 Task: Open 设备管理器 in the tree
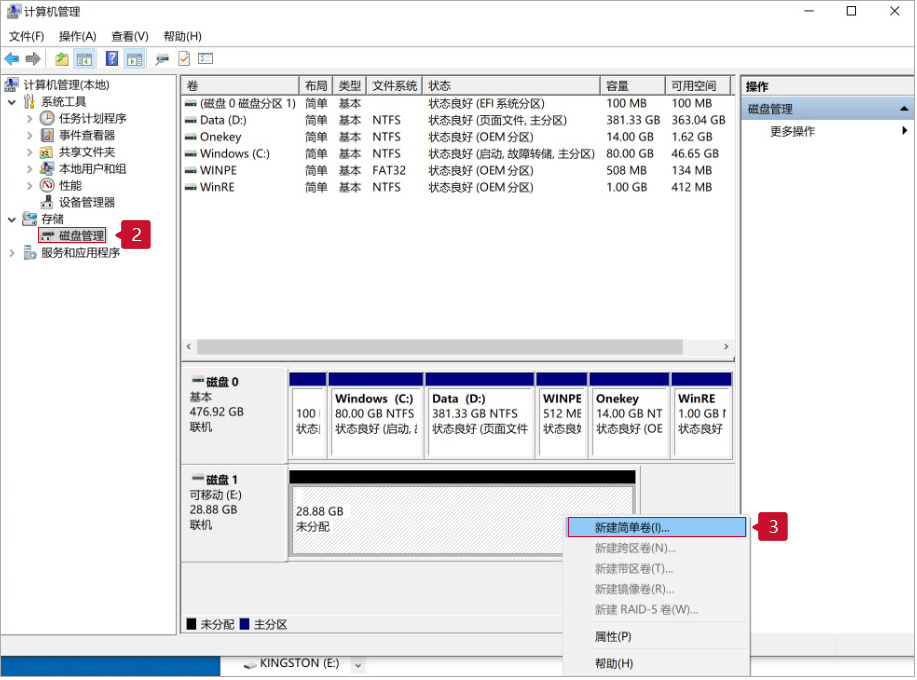[x=86, y=202]
